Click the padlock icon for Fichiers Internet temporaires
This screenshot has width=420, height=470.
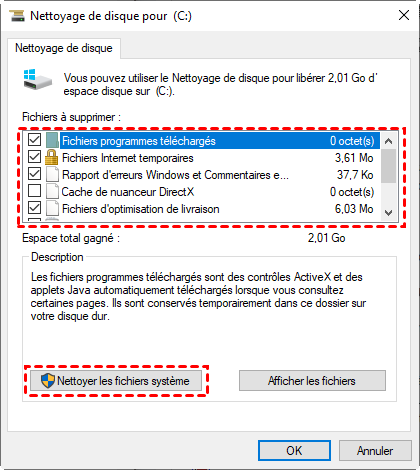(x=52, y=157)
